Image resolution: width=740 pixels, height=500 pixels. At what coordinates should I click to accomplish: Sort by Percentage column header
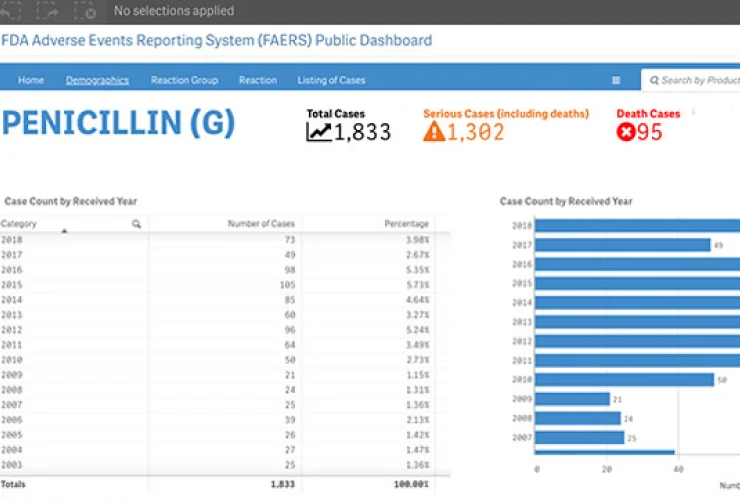pos(406,224)
